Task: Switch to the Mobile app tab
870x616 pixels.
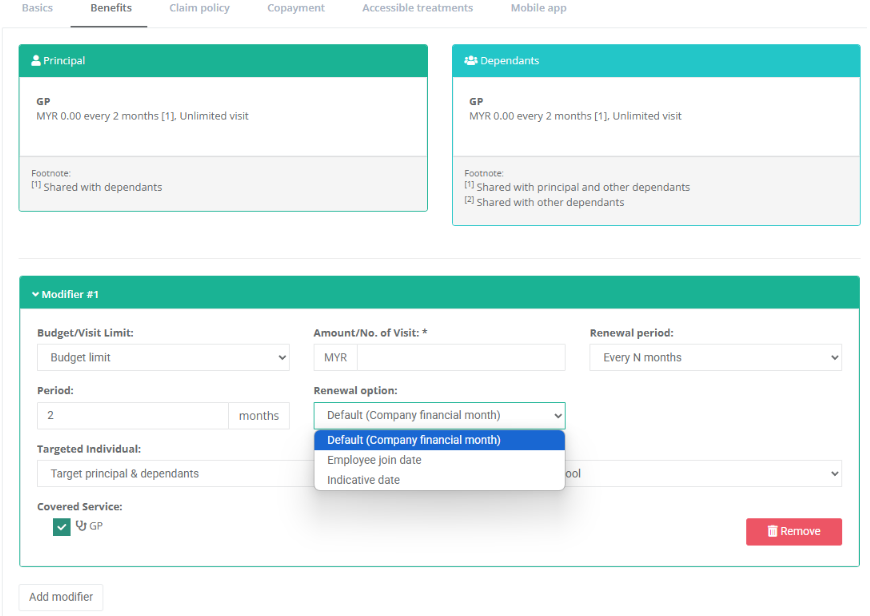Action: click(x=538, y=8)
